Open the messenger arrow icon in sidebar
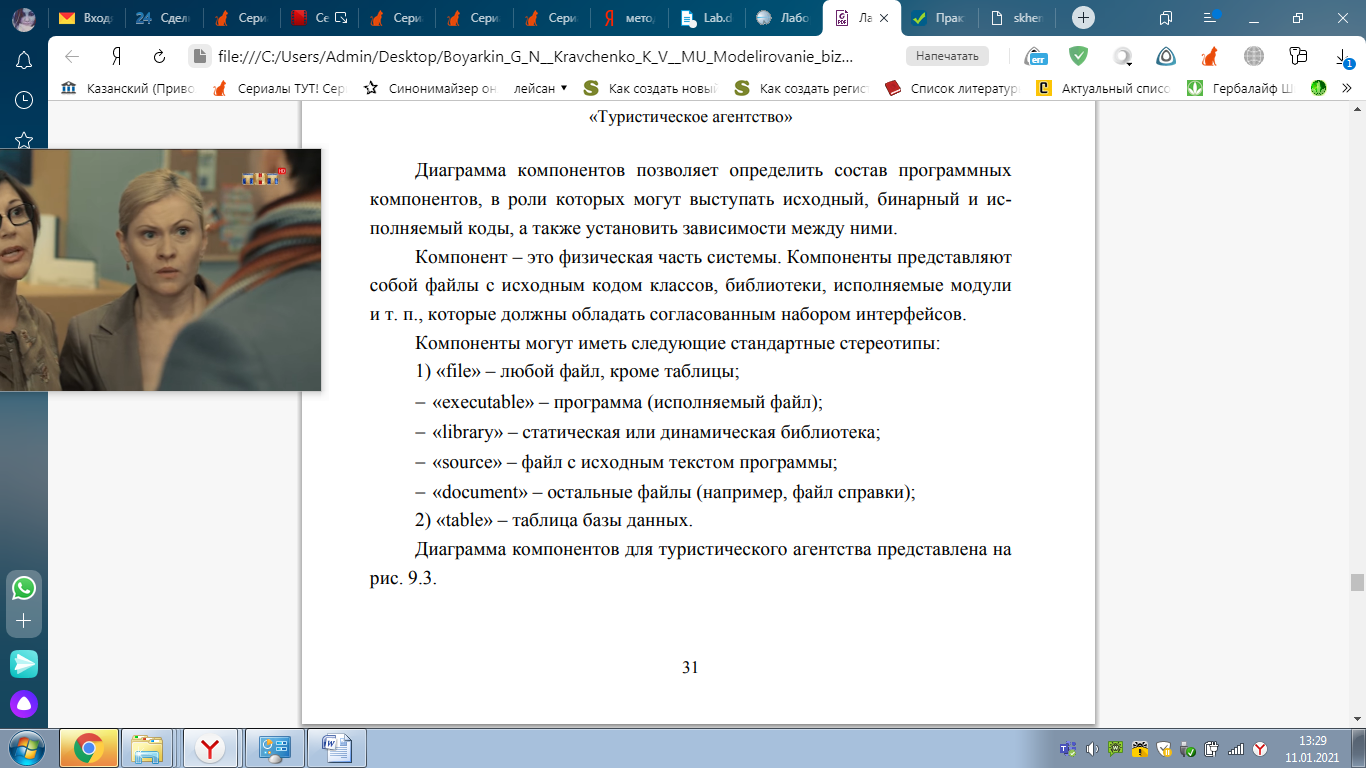Viewport: 1366px width, 768px height. (x=24, y=663)
